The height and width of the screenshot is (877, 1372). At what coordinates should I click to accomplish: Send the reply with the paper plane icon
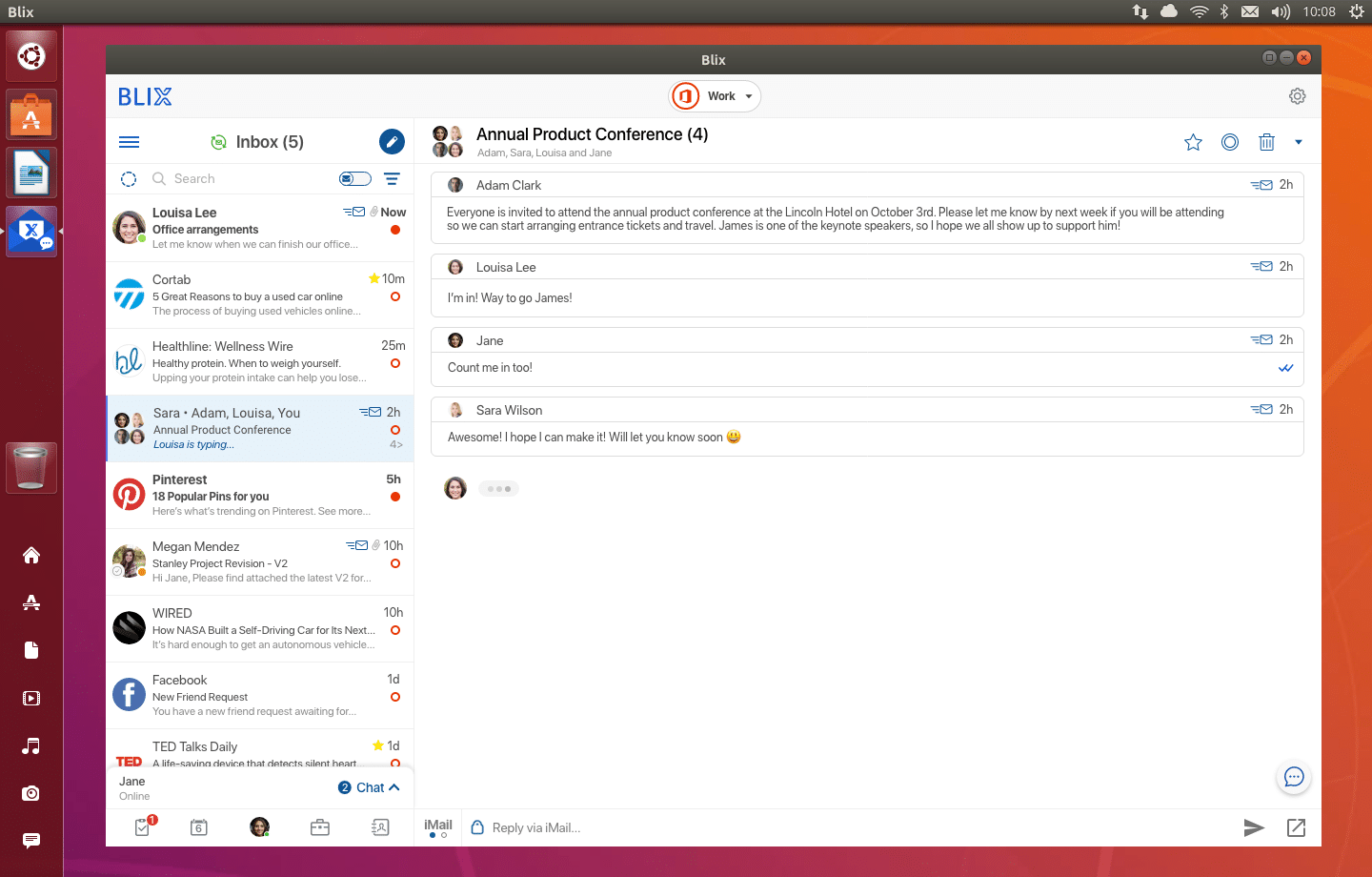(1254, 827)
